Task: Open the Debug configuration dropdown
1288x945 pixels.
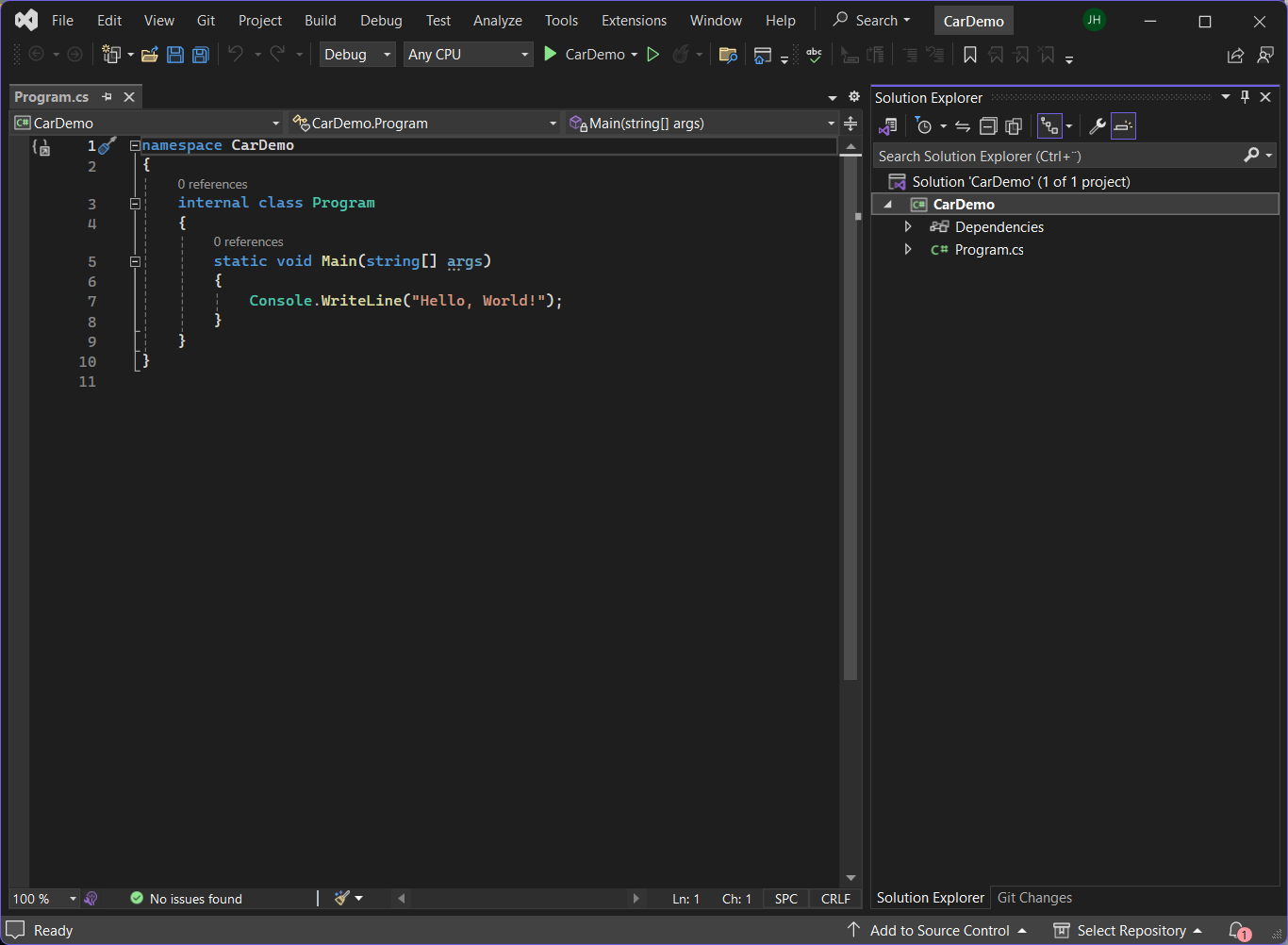Action: [357, 55]
